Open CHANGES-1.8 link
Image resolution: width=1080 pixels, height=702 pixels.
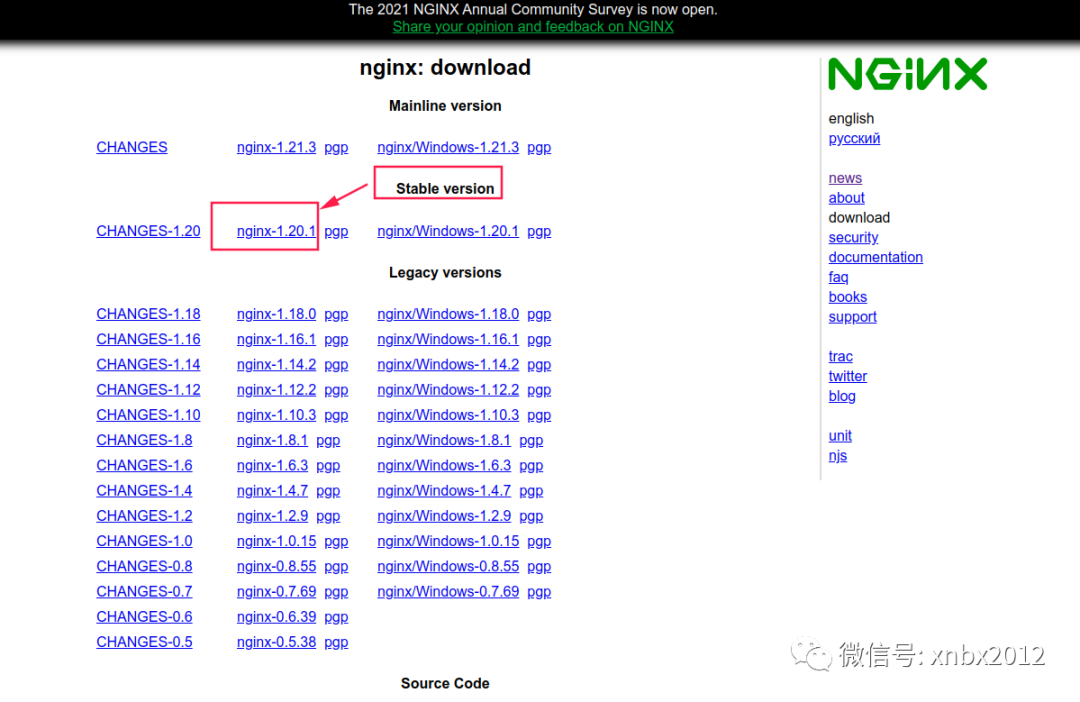click(144, 440)
